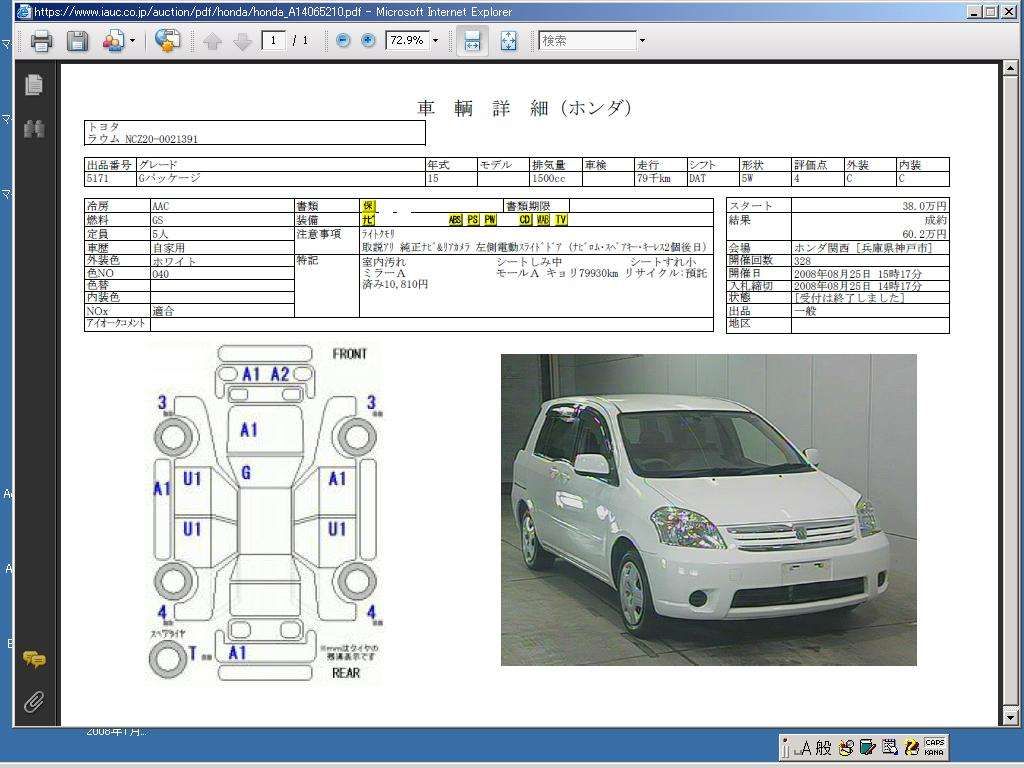Screen dimensions: 1024x768
Task: Click the 38.0万円 start price
Action: coord(924,206)
